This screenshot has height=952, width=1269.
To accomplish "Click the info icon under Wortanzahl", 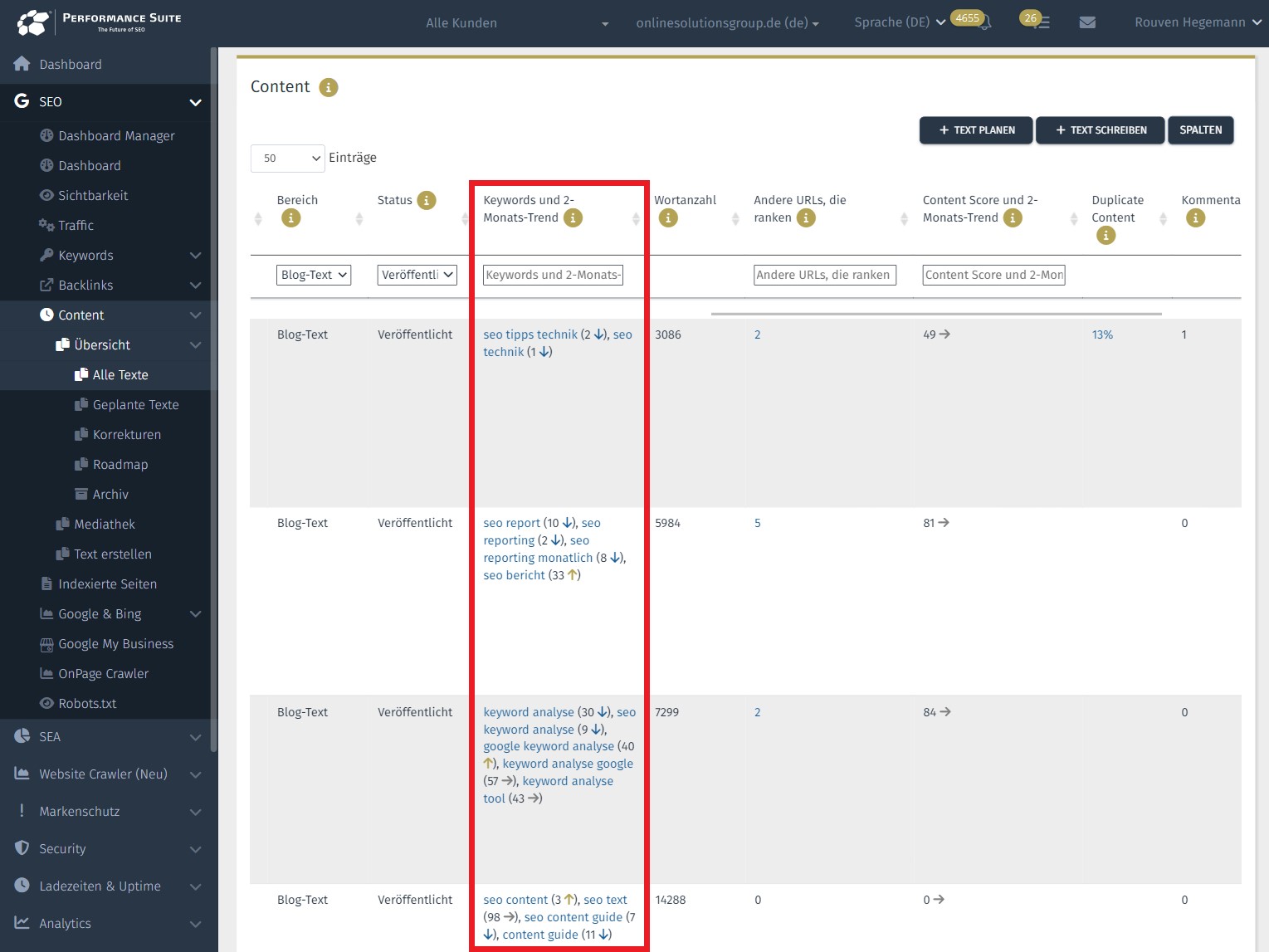I will point(668,218).
